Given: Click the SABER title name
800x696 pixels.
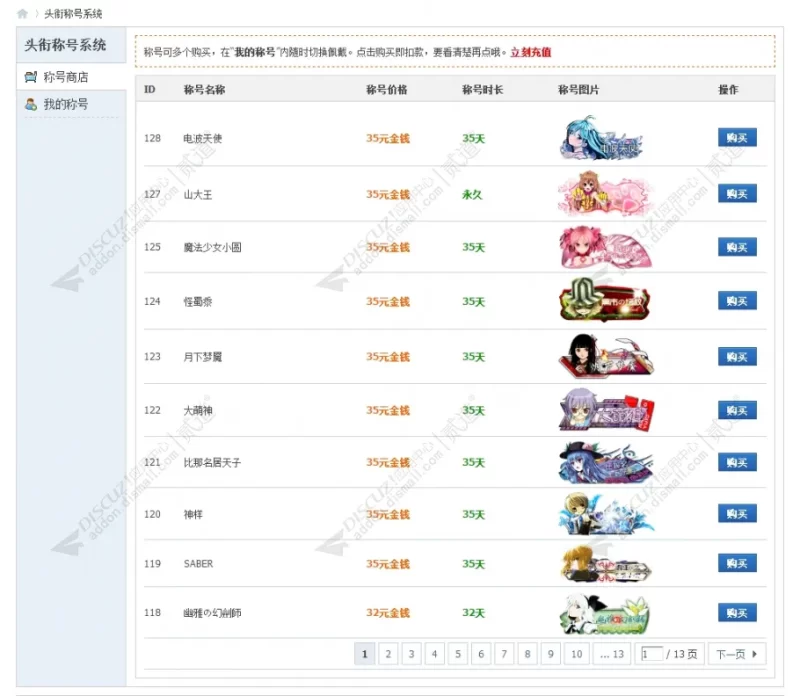Looking at the screenshot, I should tap(198, 564).
